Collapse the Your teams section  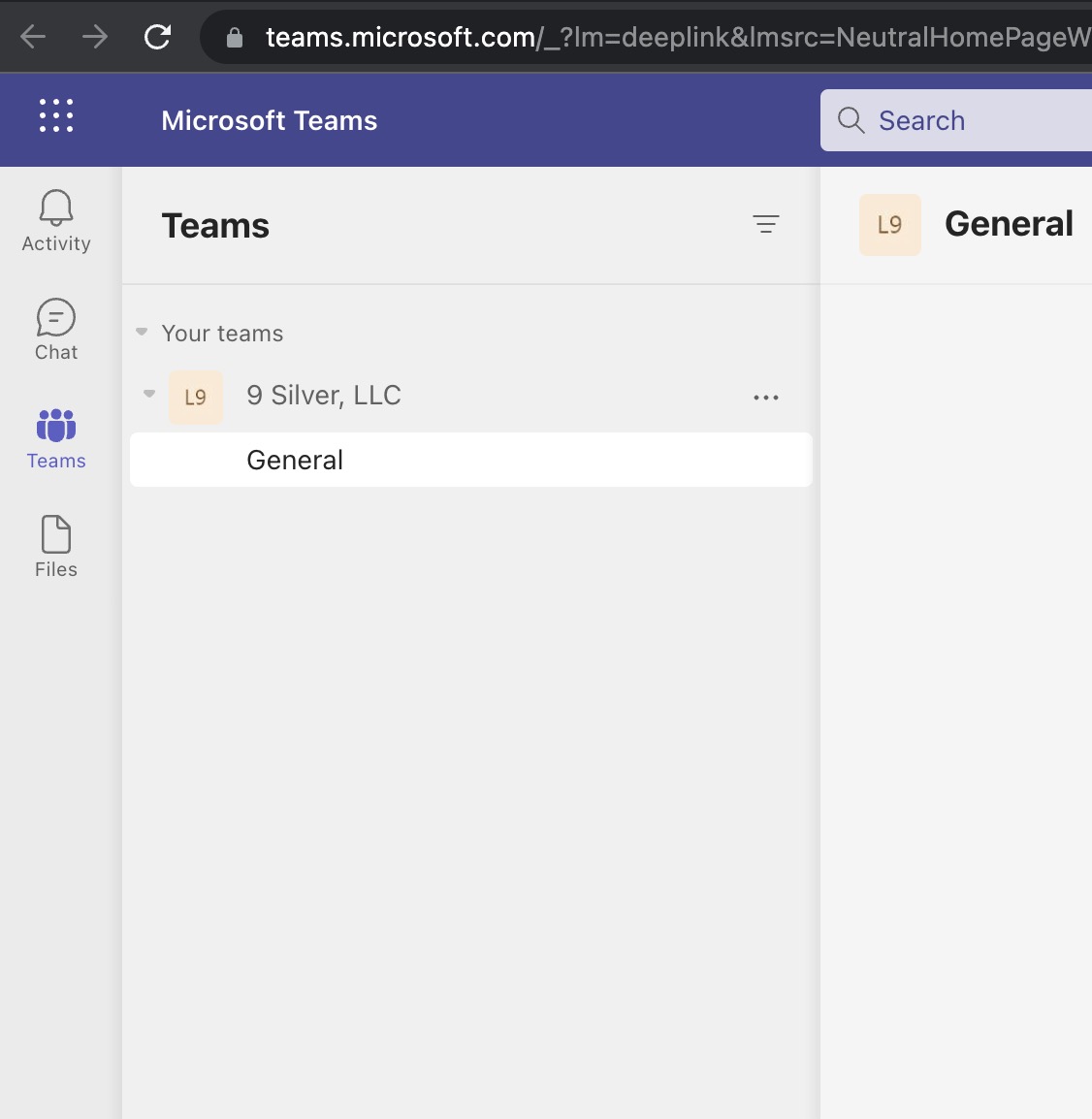click(x=142, y=332)
